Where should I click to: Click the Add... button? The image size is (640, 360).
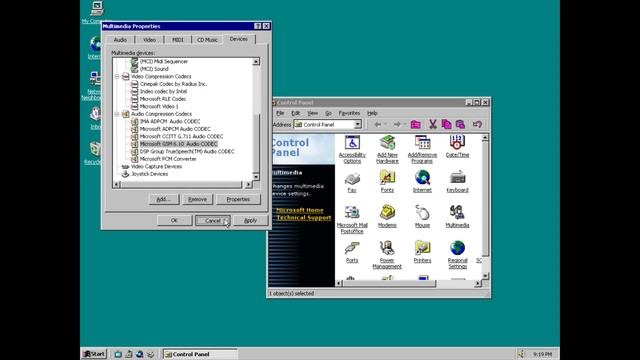click(164, 199)
